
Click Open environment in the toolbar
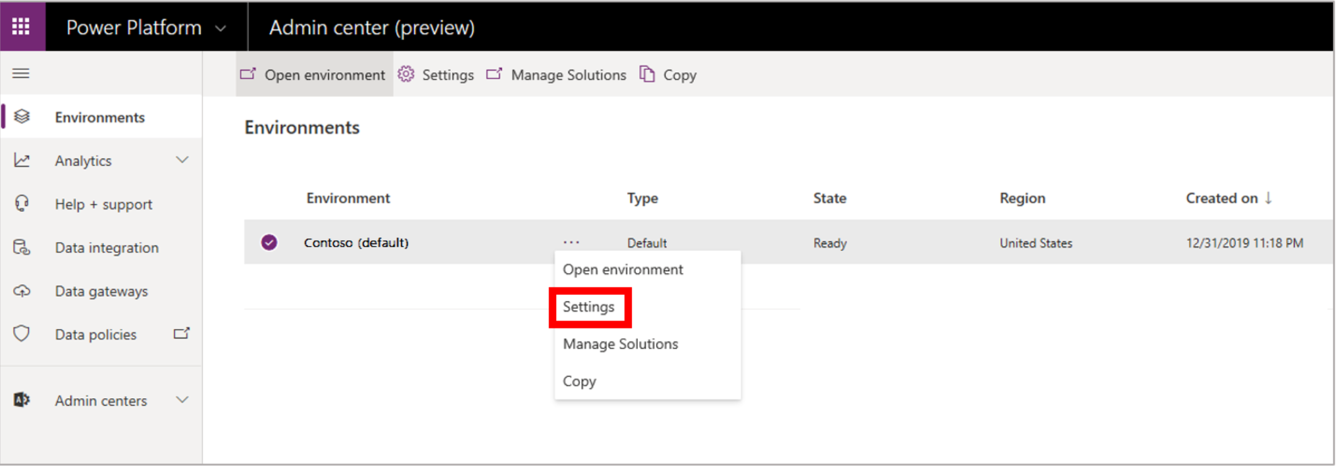pyautogui.click(x=314, y=74)
